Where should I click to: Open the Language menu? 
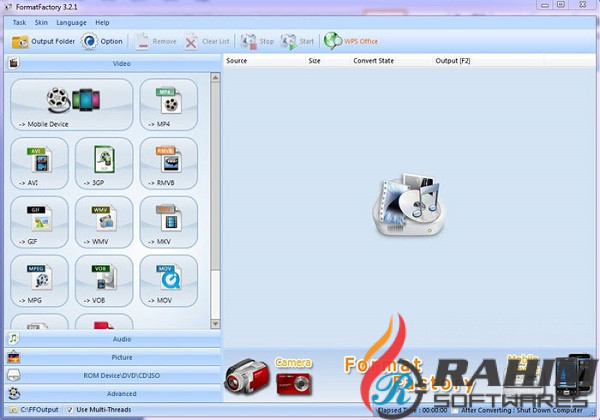pyautogui.click(x=71, y=23)
